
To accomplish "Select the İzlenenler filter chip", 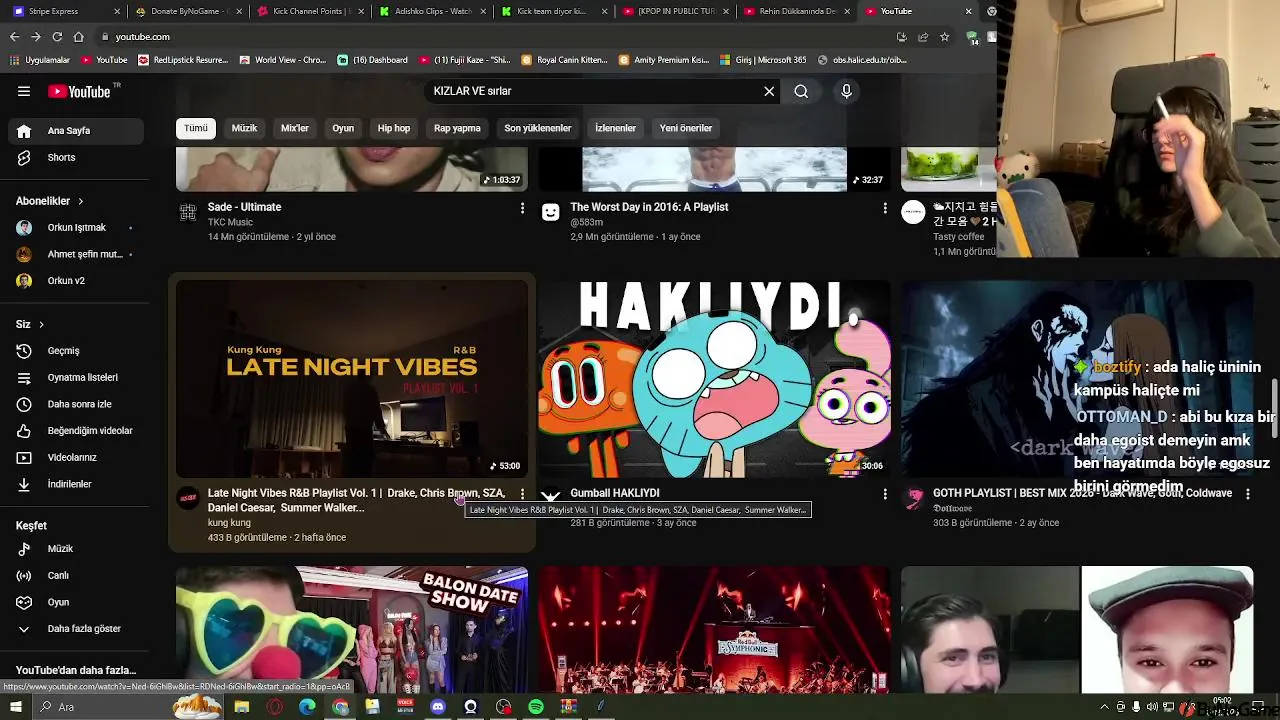I will [615, 128].
